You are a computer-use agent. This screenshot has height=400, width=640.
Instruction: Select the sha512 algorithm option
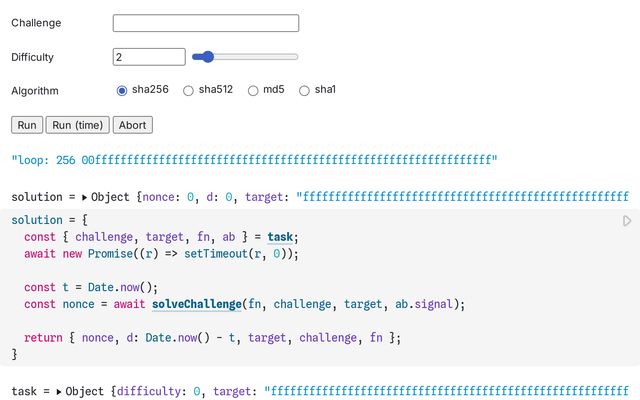pyautogui.click(x=188, y=90)
